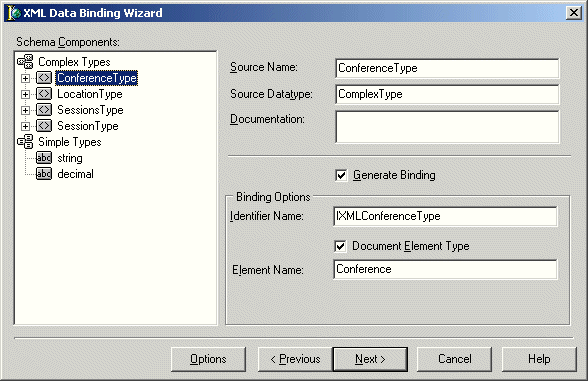Open Help for the wizard

(539, 359)
